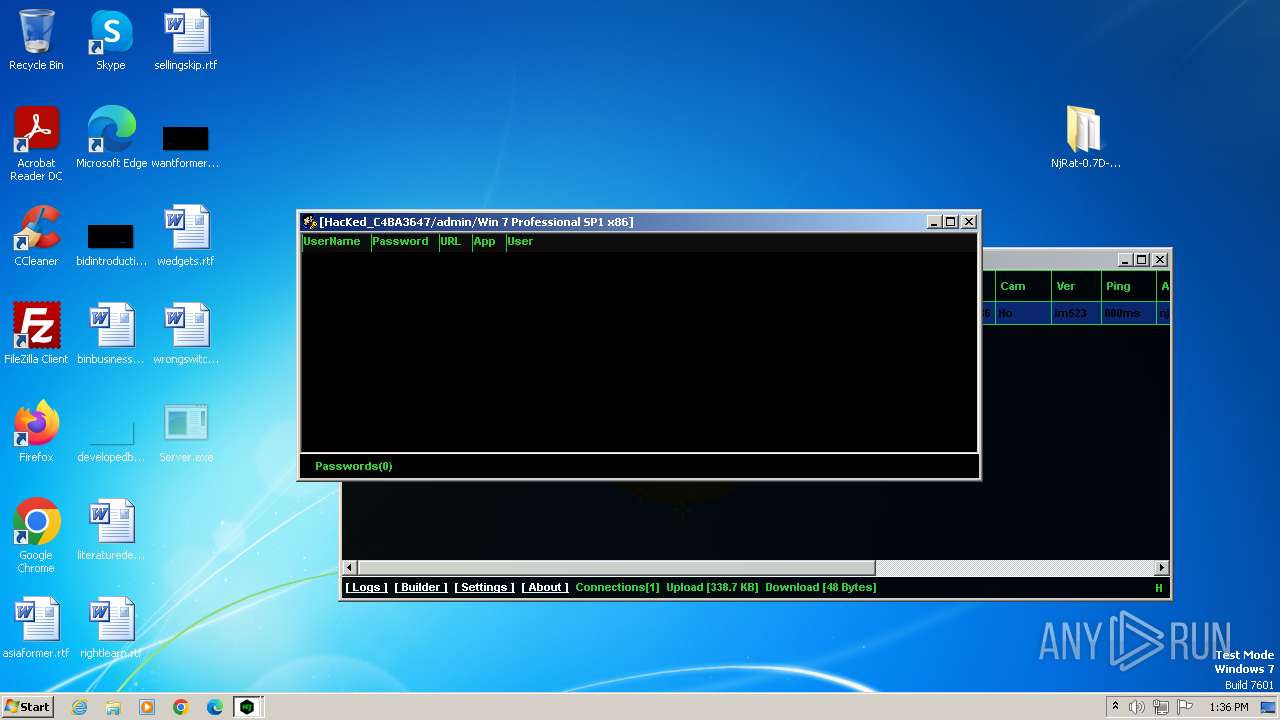Select the client row showing 000ms ping

[1076, 313]
